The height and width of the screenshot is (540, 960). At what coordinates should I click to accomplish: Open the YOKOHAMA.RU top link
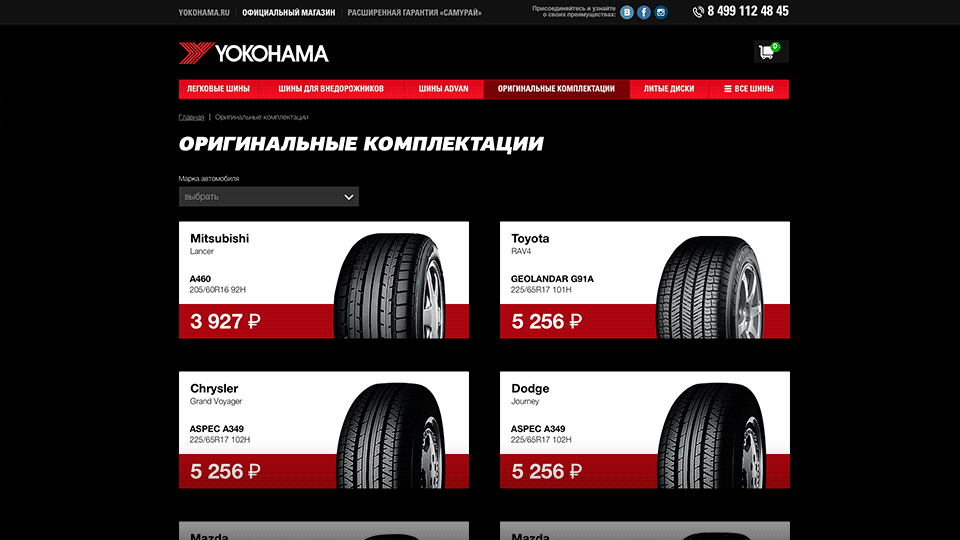204,12
